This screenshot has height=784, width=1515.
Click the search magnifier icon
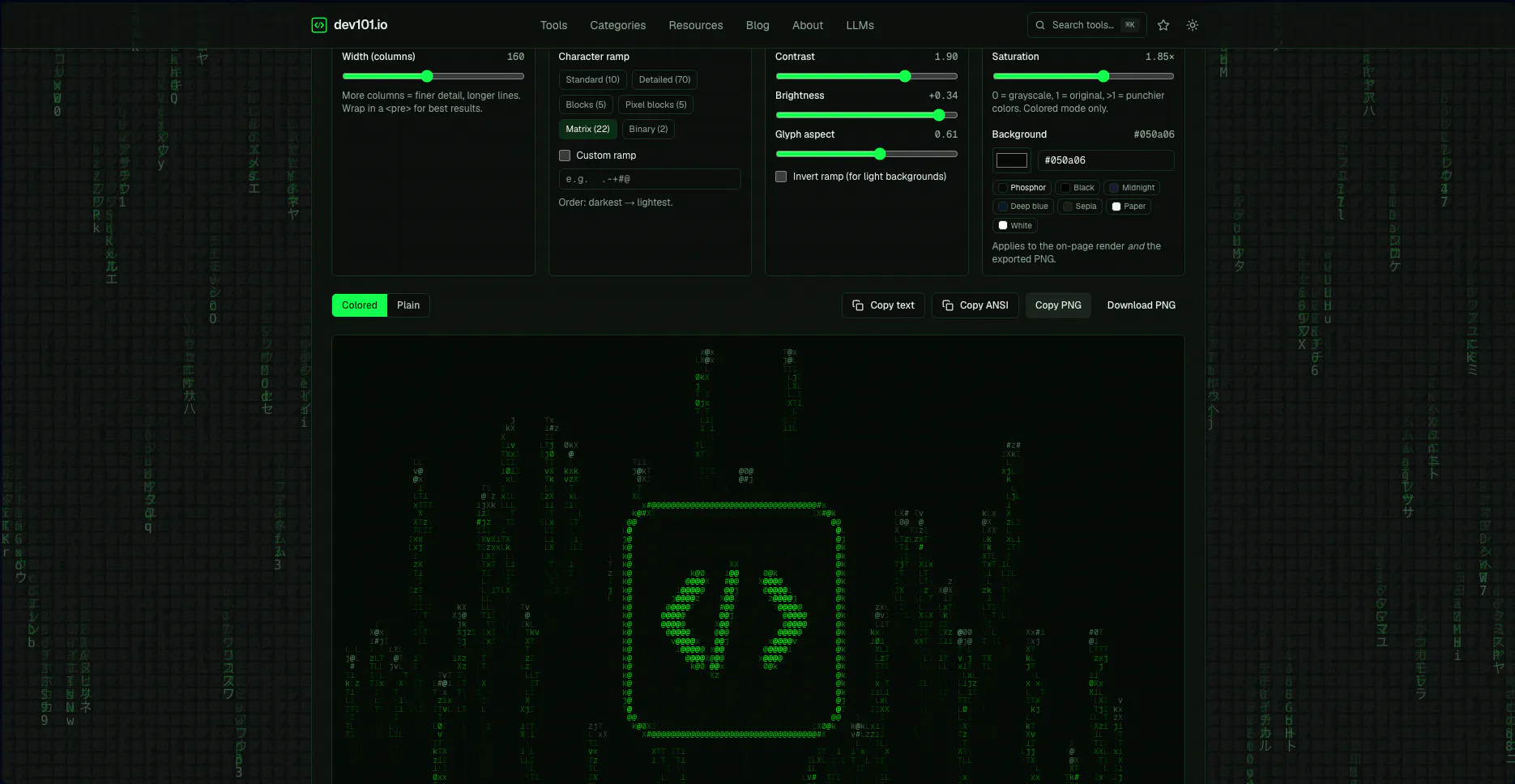point(1040,25)
